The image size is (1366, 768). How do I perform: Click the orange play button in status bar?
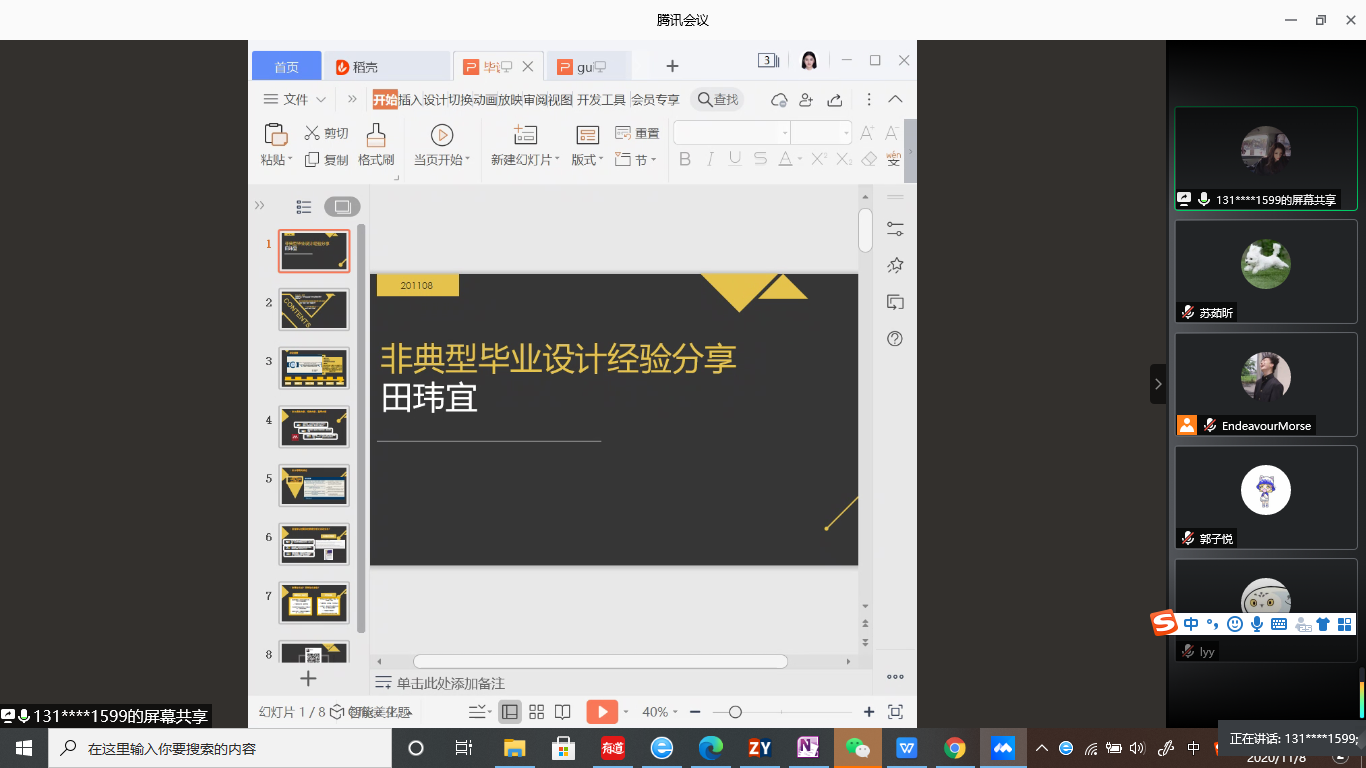pos(603,712)
